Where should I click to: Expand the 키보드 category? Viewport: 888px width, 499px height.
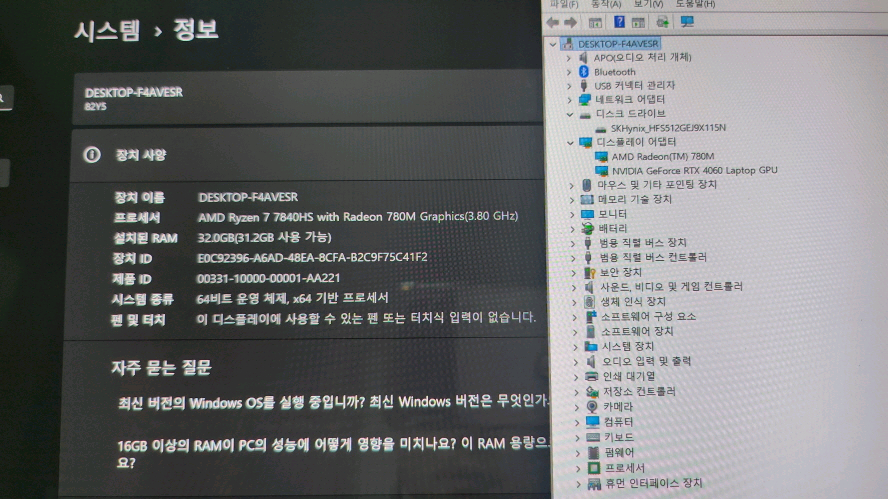coord(577,438)
